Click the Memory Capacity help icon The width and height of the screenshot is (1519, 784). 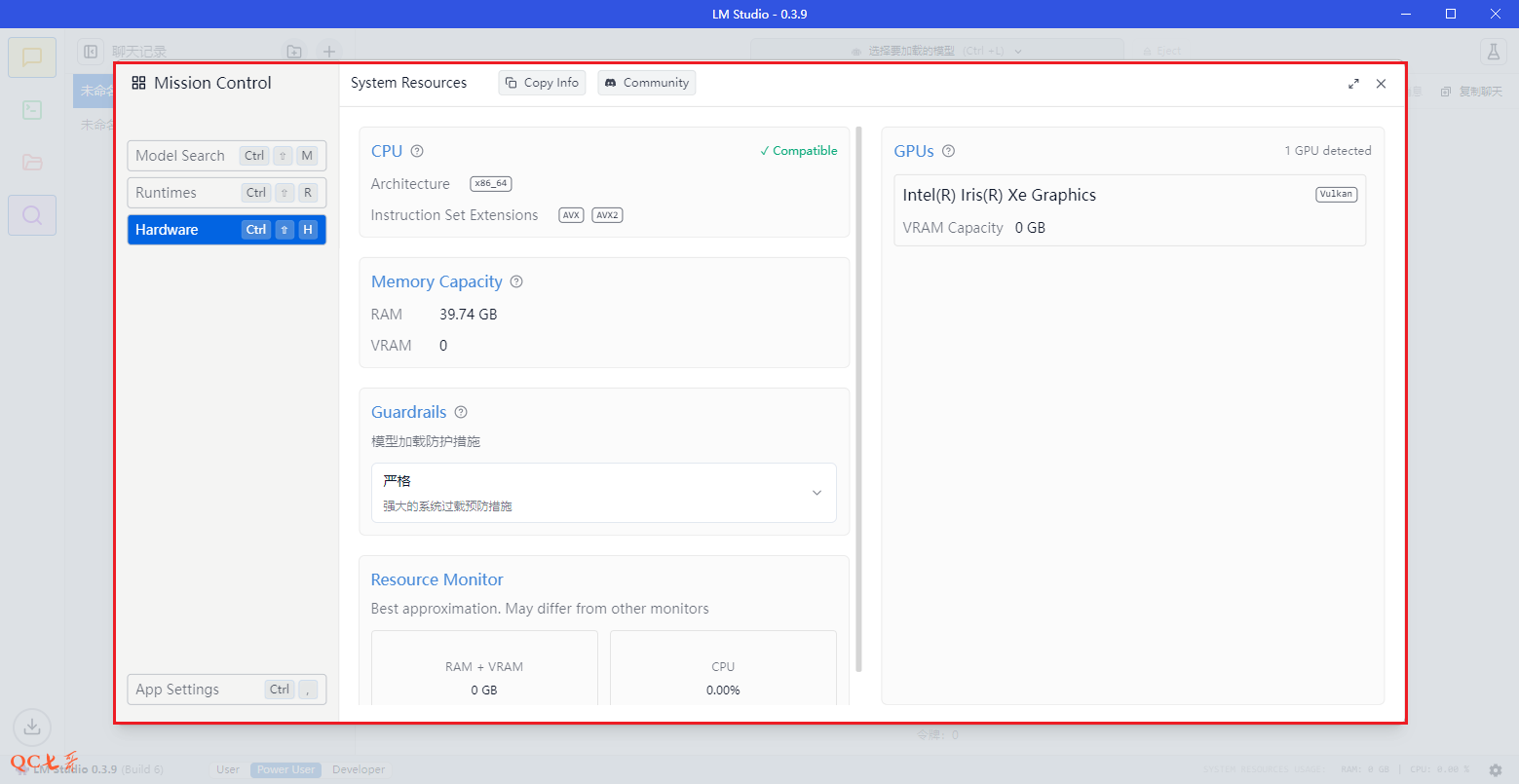(x=516, y=281)
